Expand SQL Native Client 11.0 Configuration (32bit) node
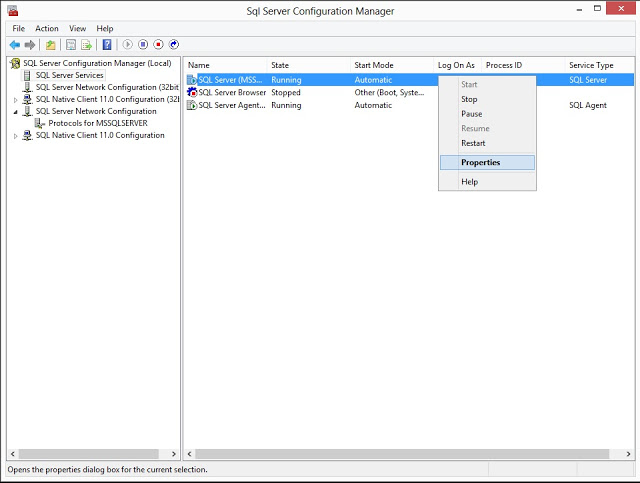Viewport: 640px width, 483px height. pos(16,100)
